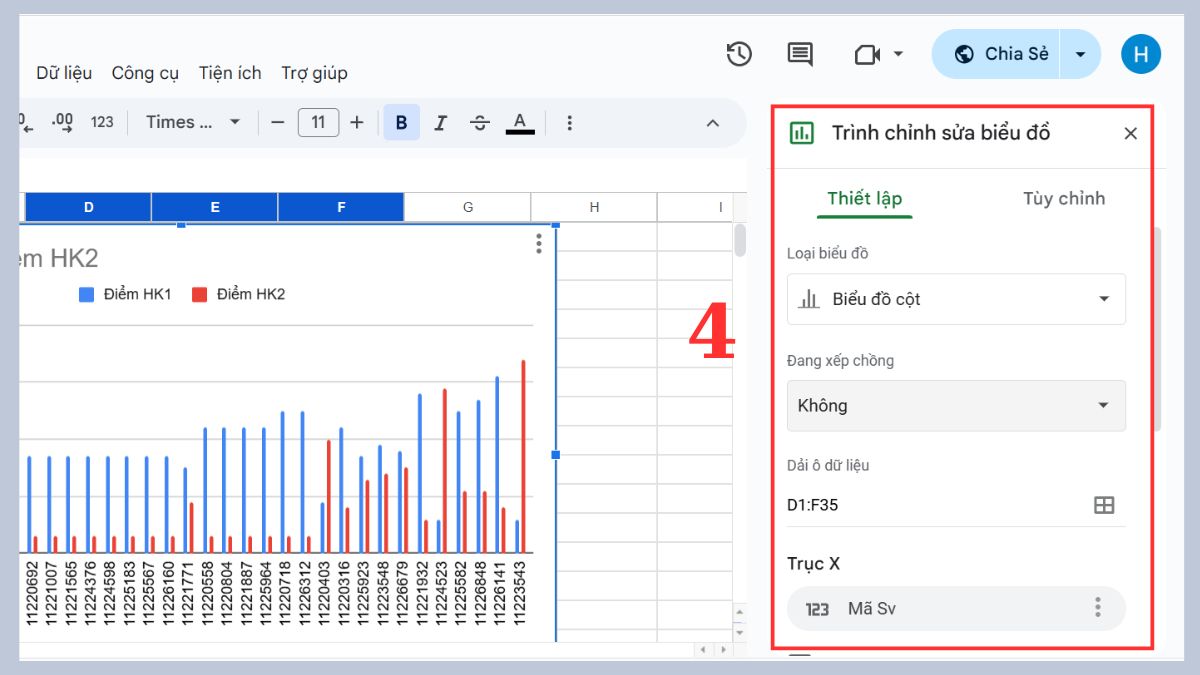The image size is (1200, 675).
Task: Click the increase decimal places icon
Action: (x=59, y=121)
